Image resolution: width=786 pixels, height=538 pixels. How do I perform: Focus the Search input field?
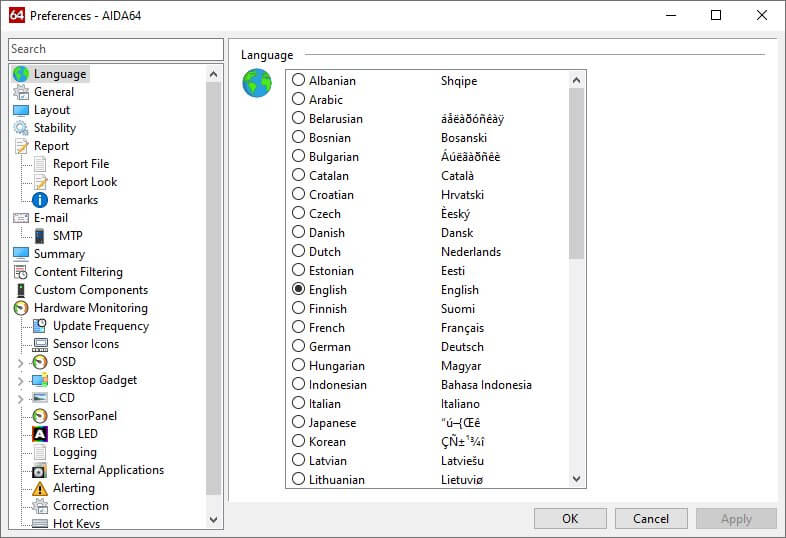(116, 49)
